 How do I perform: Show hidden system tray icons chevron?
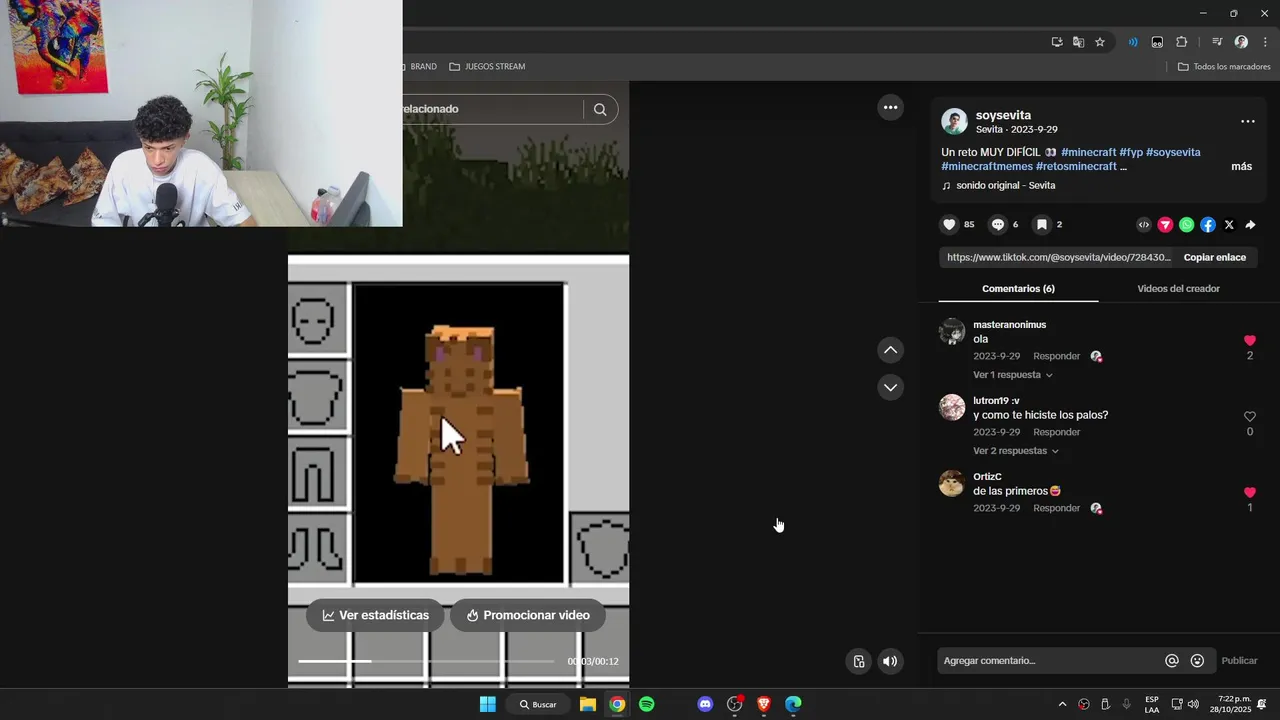[x=1062, y=704]
